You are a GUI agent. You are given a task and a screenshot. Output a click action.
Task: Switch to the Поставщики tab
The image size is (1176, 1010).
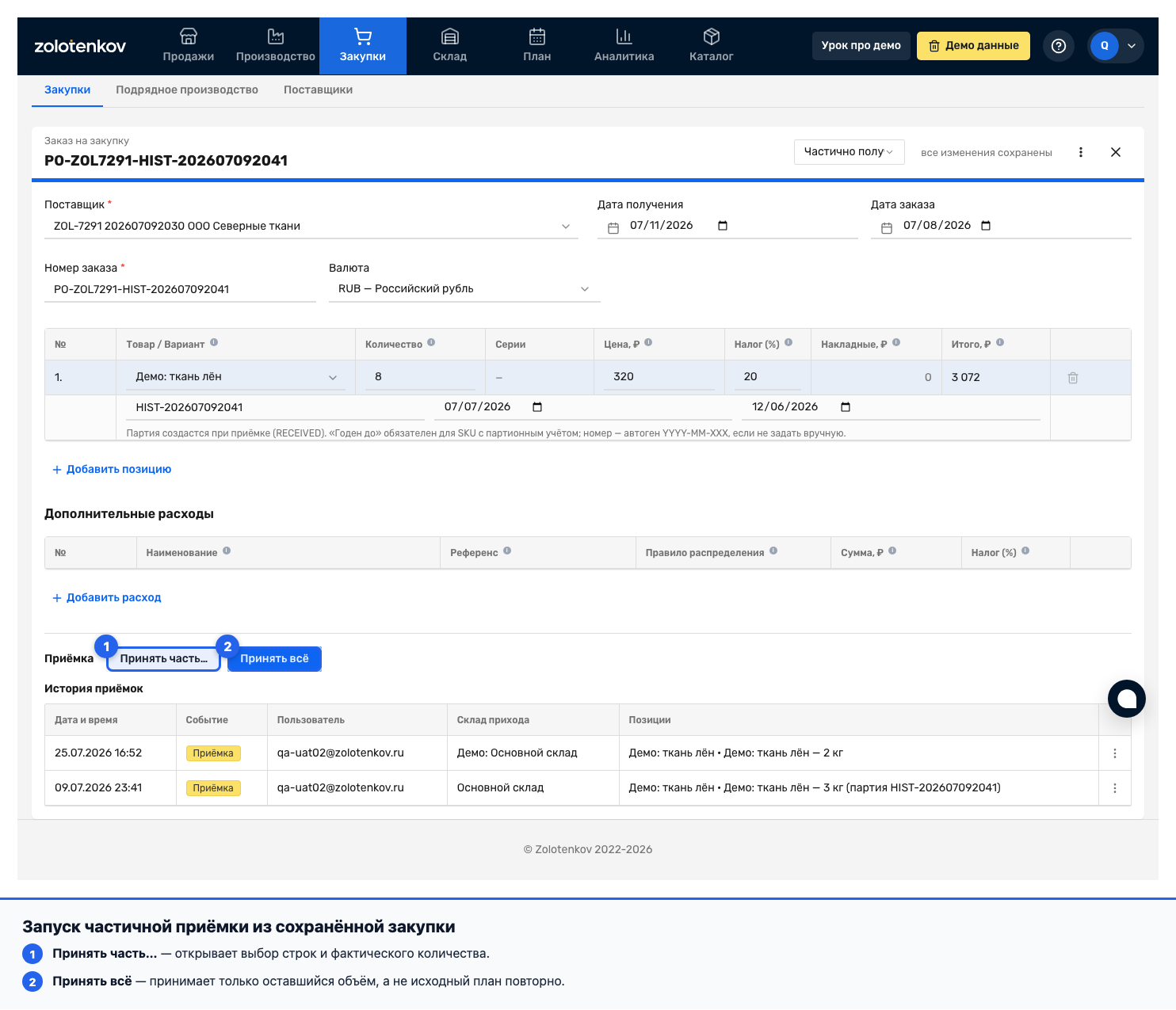click(318, 90)
